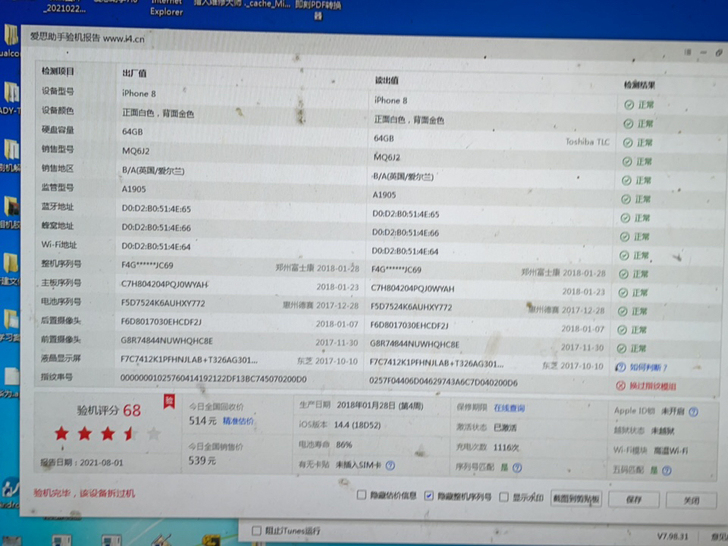
Task: Click the green check icon in 主板序列号 row
Action: click(623, 293)
